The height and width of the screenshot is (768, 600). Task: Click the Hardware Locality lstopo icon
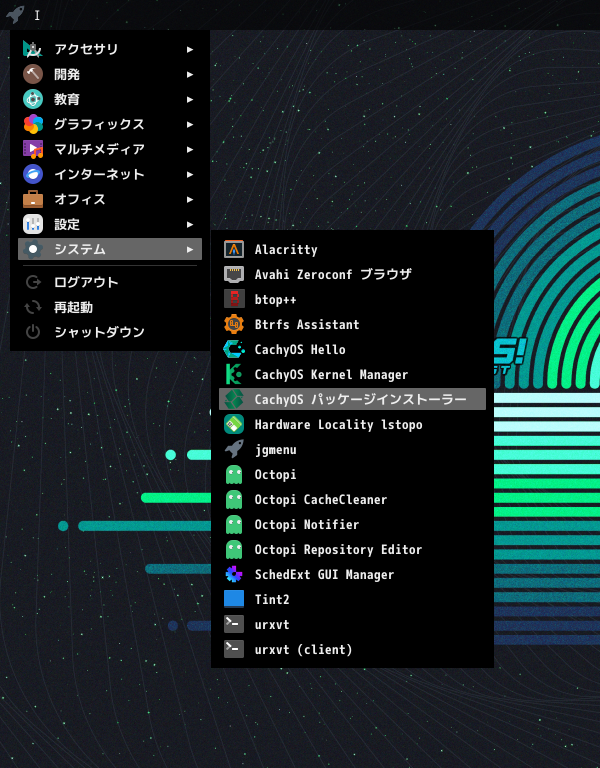pos(234,424)
